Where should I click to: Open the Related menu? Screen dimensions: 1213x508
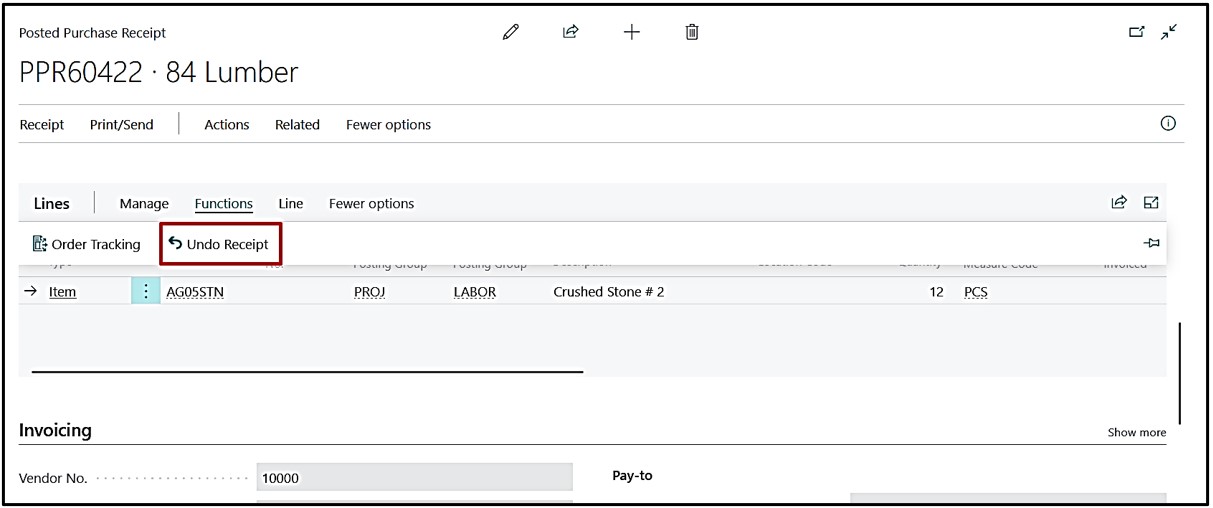[x=297, y=125]
